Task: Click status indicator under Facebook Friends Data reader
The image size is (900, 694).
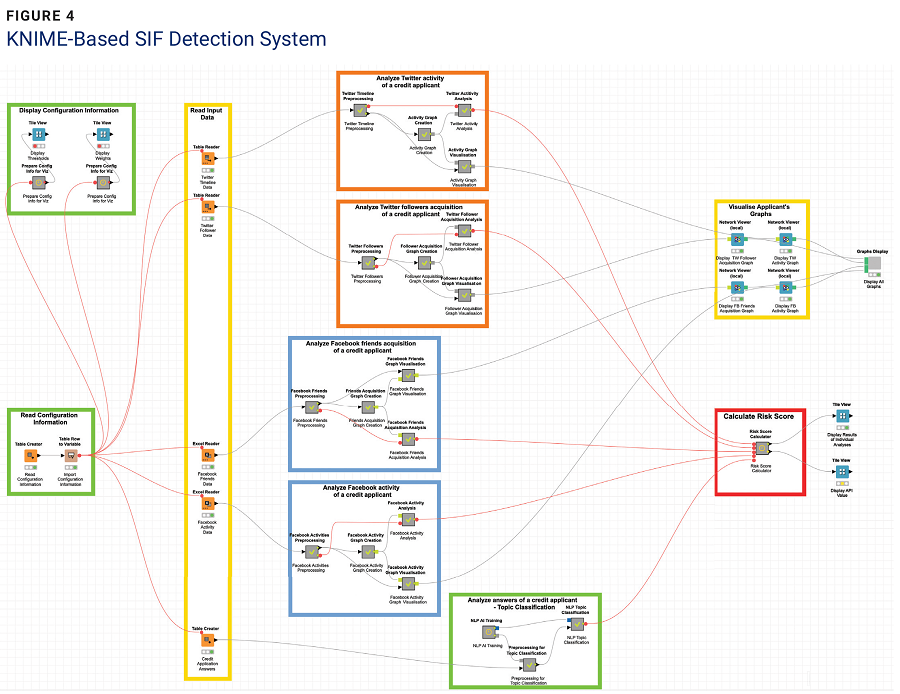Action: [x=208, y=467]
